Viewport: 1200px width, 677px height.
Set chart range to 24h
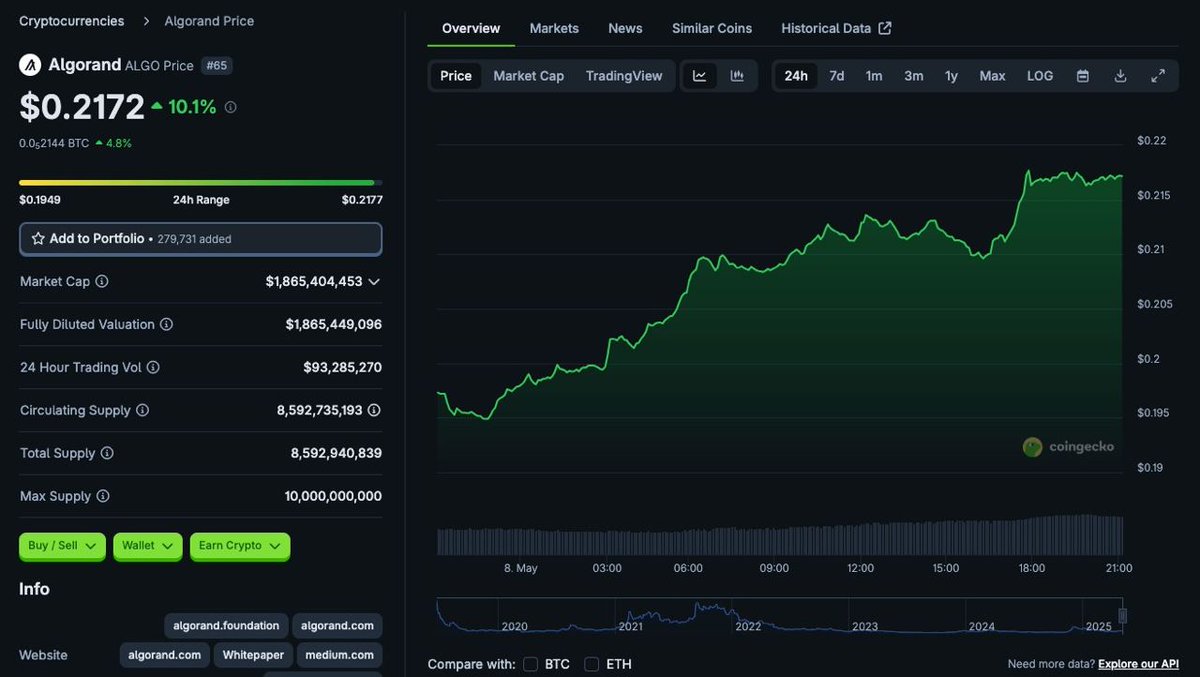click(x=796, y=76)
